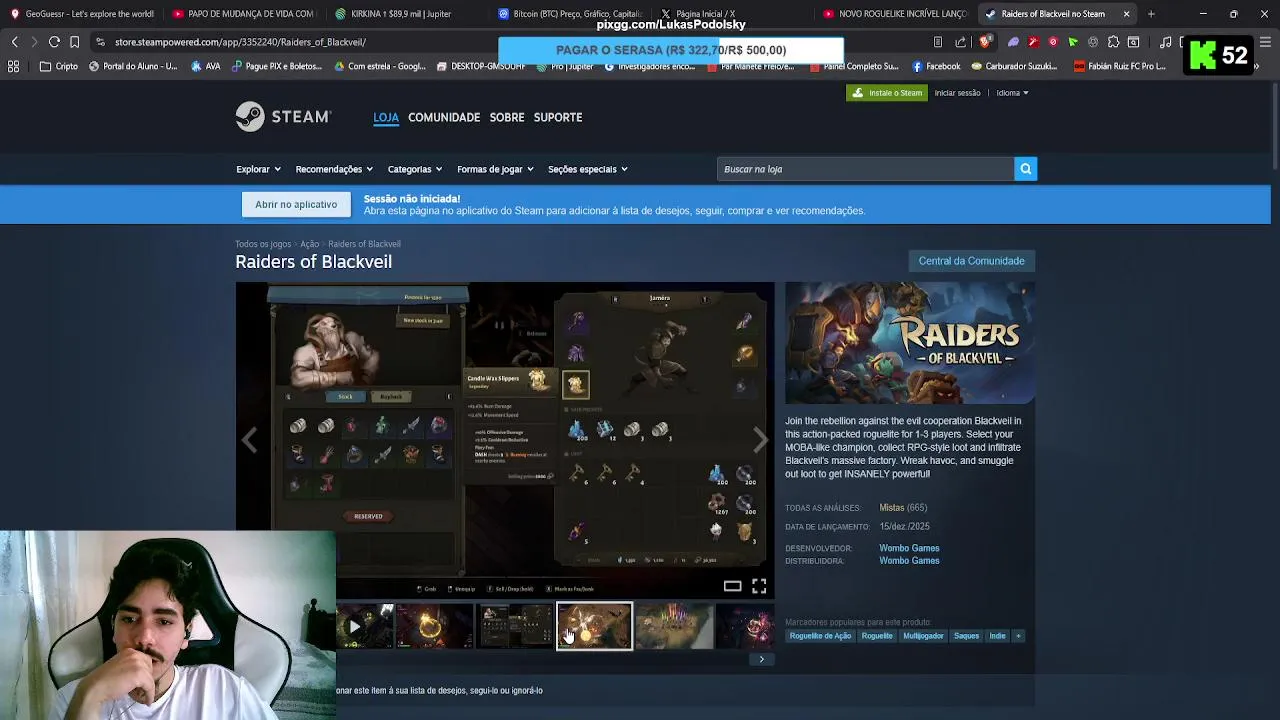Go back using the browser back arrow
This screenshot has height=720, width=1280.
pos(14,42)
